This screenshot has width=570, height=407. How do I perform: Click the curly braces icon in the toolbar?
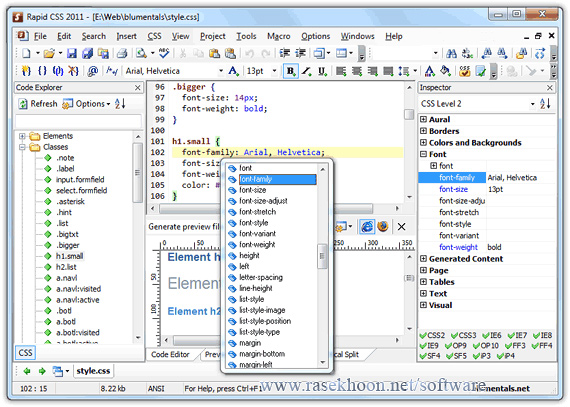pos(42,70)
